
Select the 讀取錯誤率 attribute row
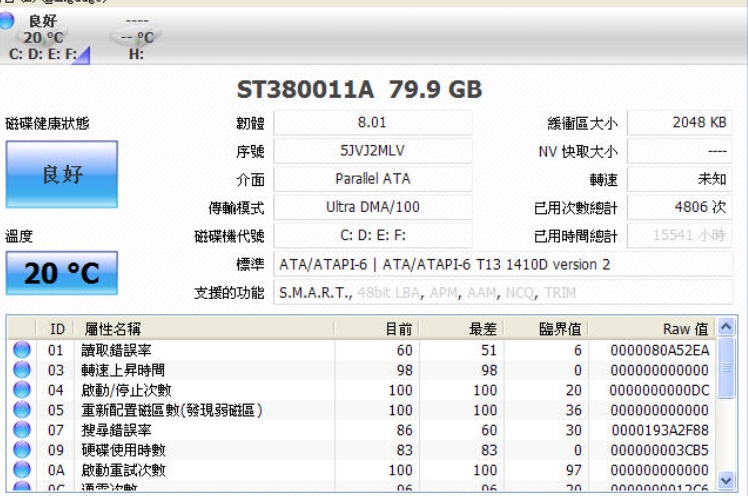point(362,350)
